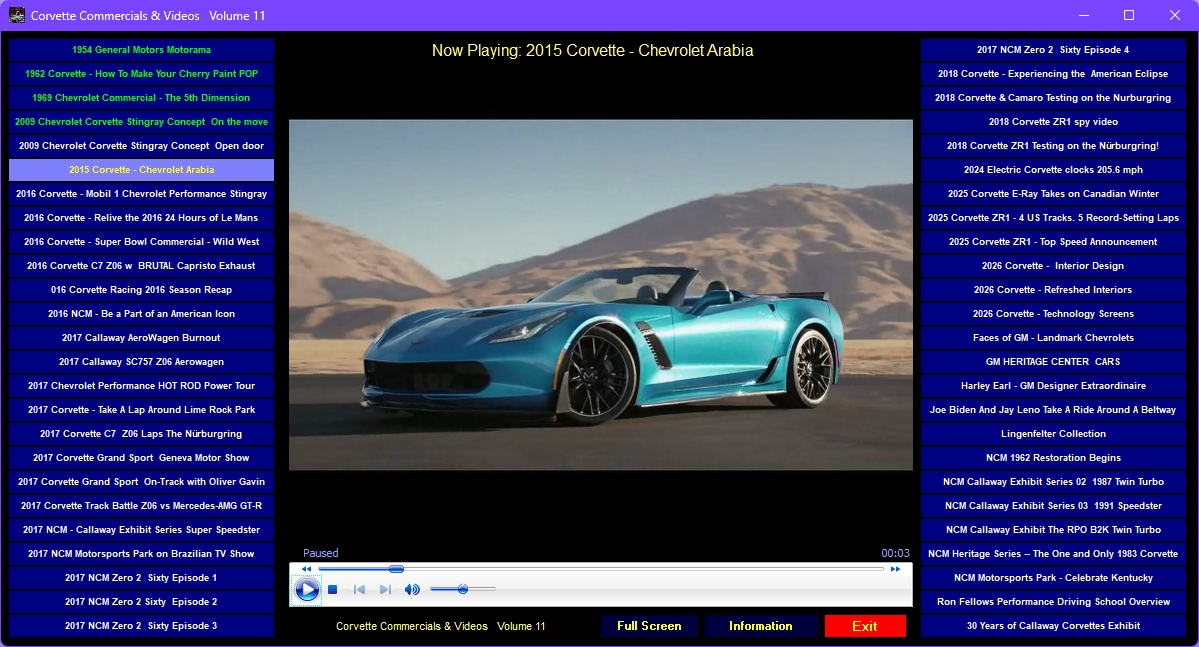The height and width of the screenshot is (647, 1199).
Task: Play 2017 Callaway AeroWagen Burnout
Action: (x=141, y=337)
